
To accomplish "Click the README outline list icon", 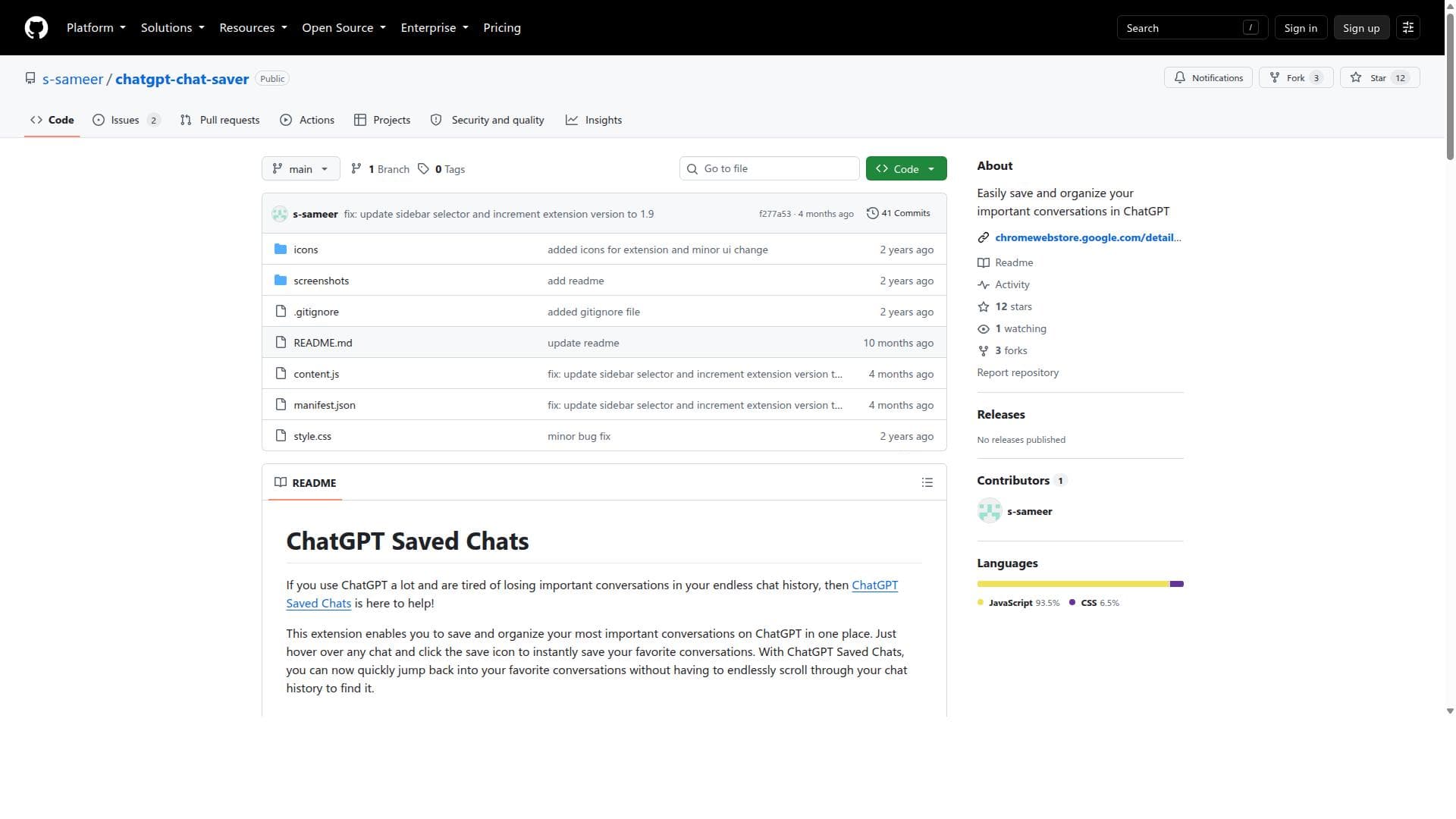I will (x=927, y=483).
